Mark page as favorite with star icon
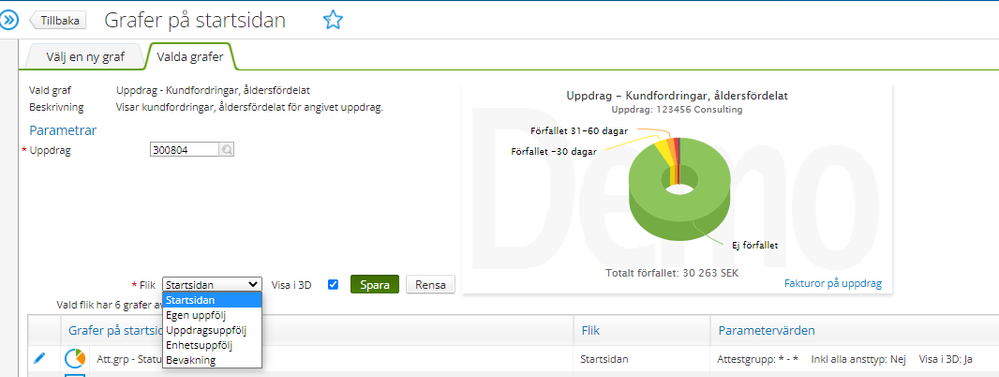 (333, 20)
